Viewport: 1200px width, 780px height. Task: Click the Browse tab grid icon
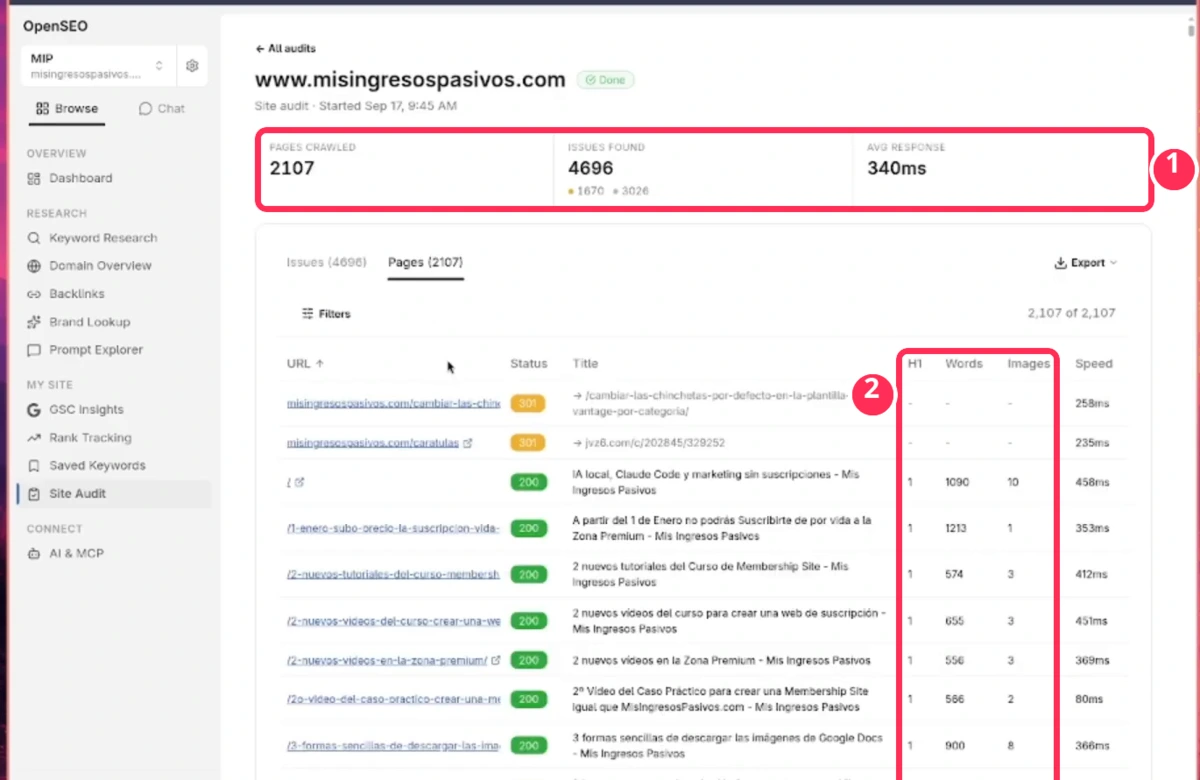coord(42,108)
